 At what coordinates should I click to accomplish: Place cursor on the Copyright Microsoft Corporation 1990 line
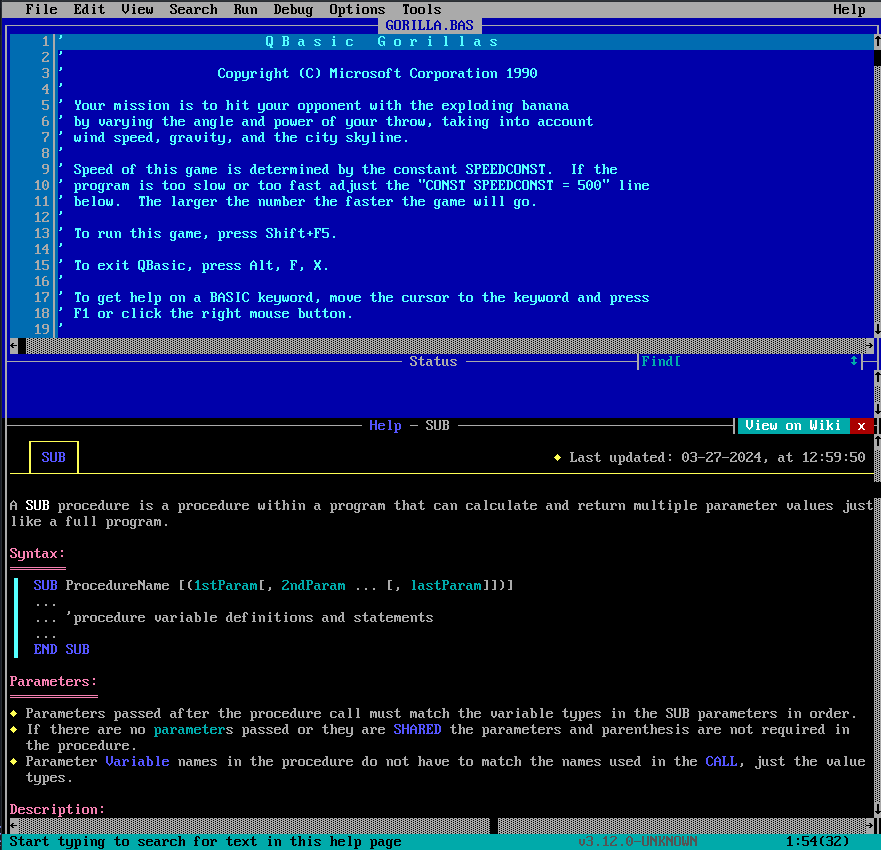(x=377, y=74)
